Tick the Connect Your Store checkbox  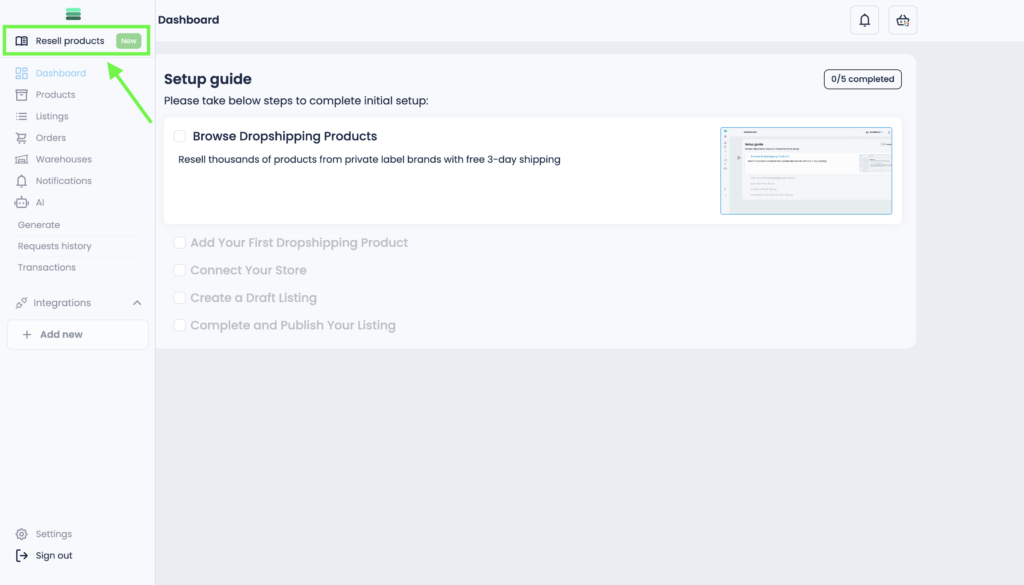(180, 270)
